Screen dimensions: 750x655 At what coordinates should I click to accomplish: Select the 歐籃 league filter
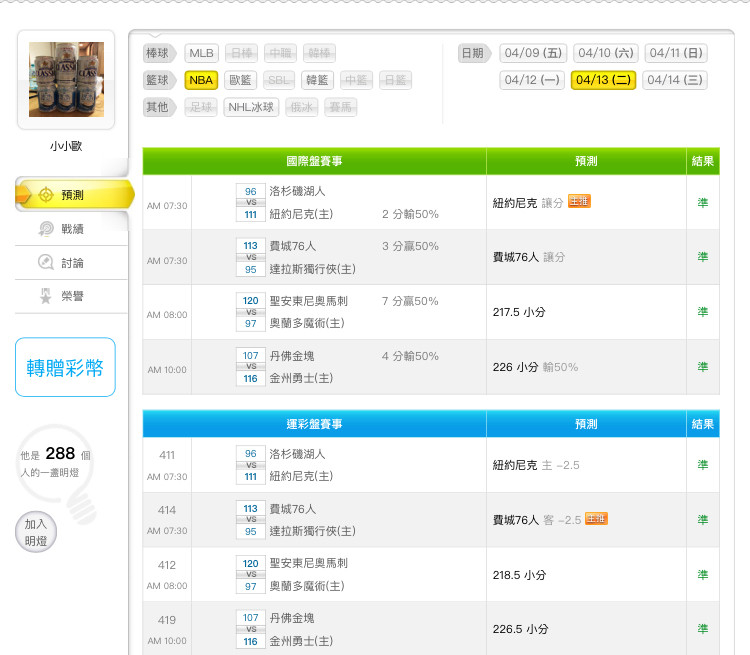point(240,80)
